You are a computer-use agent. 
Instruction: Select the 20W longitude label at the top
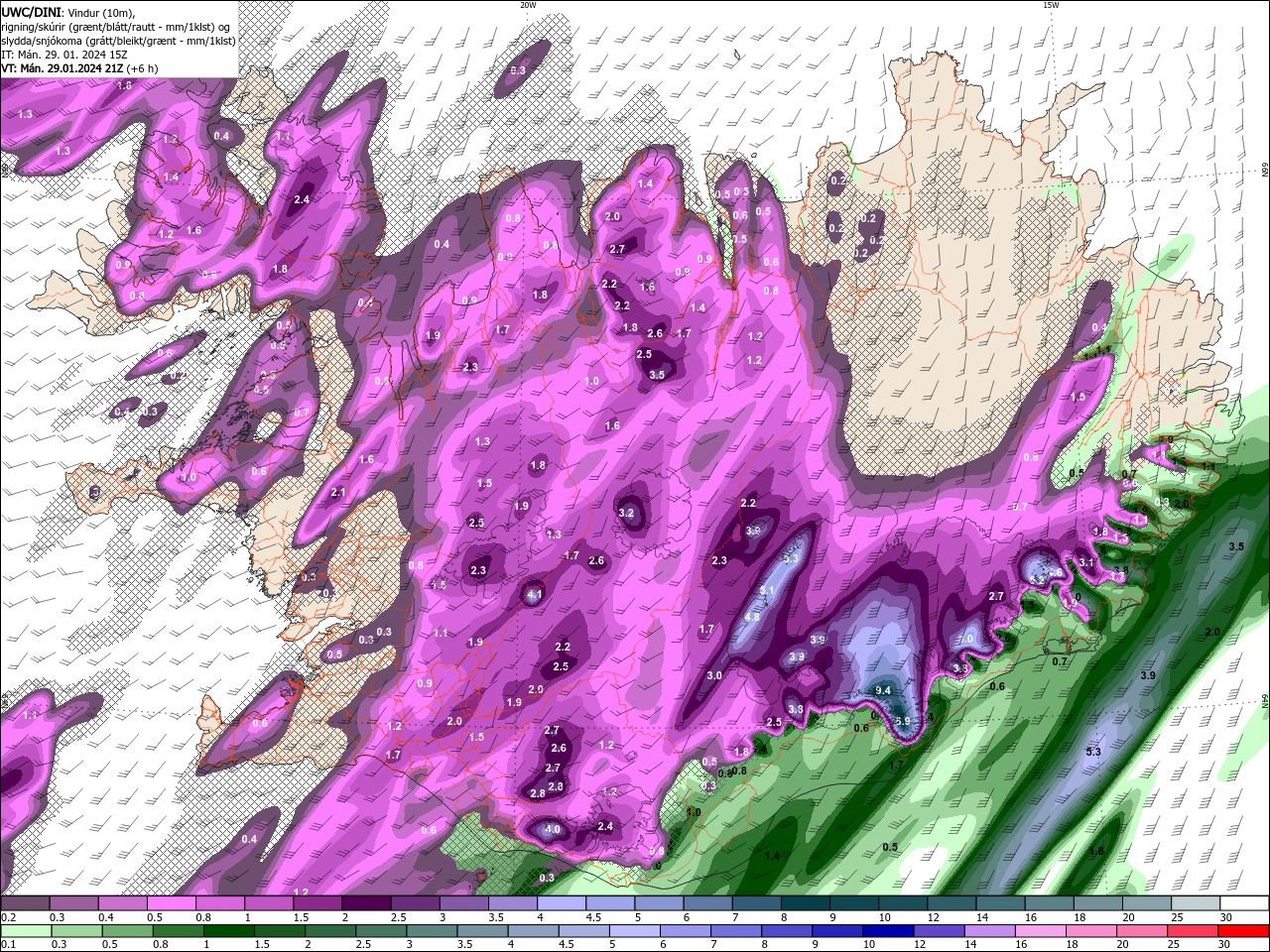[x=528, y=5]
